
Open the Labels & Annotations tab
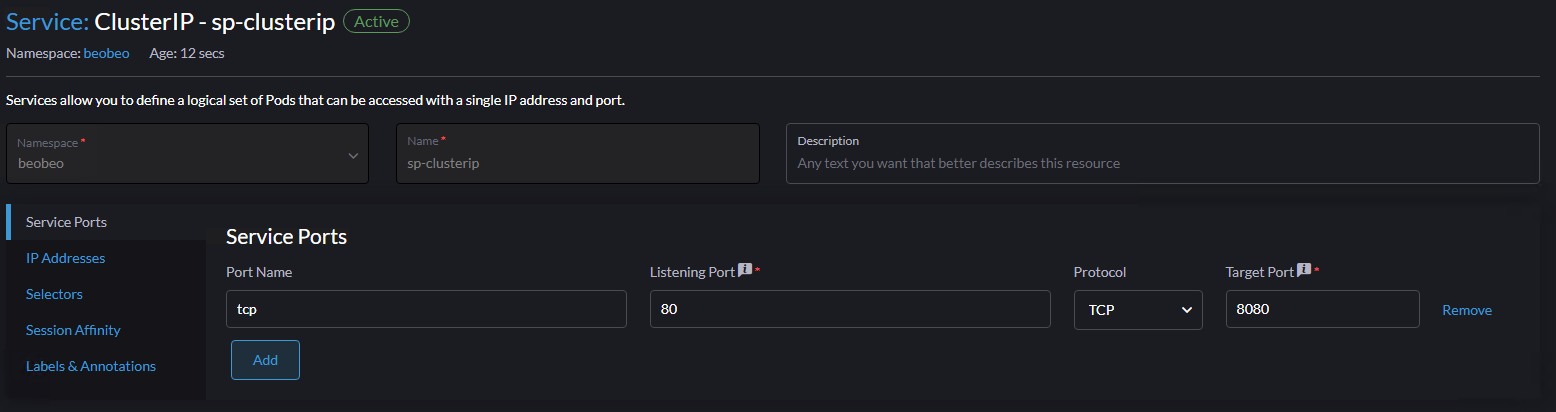[91, 366]
